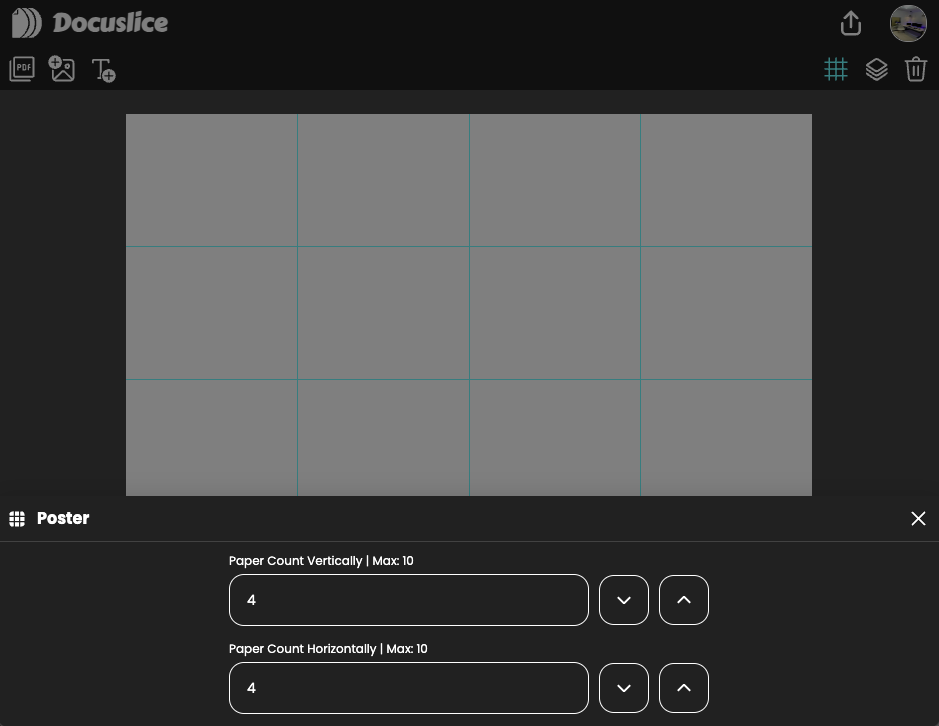Close the Poster panel
The width and height of the screenshot is (939, 726).
coord(918,518)
